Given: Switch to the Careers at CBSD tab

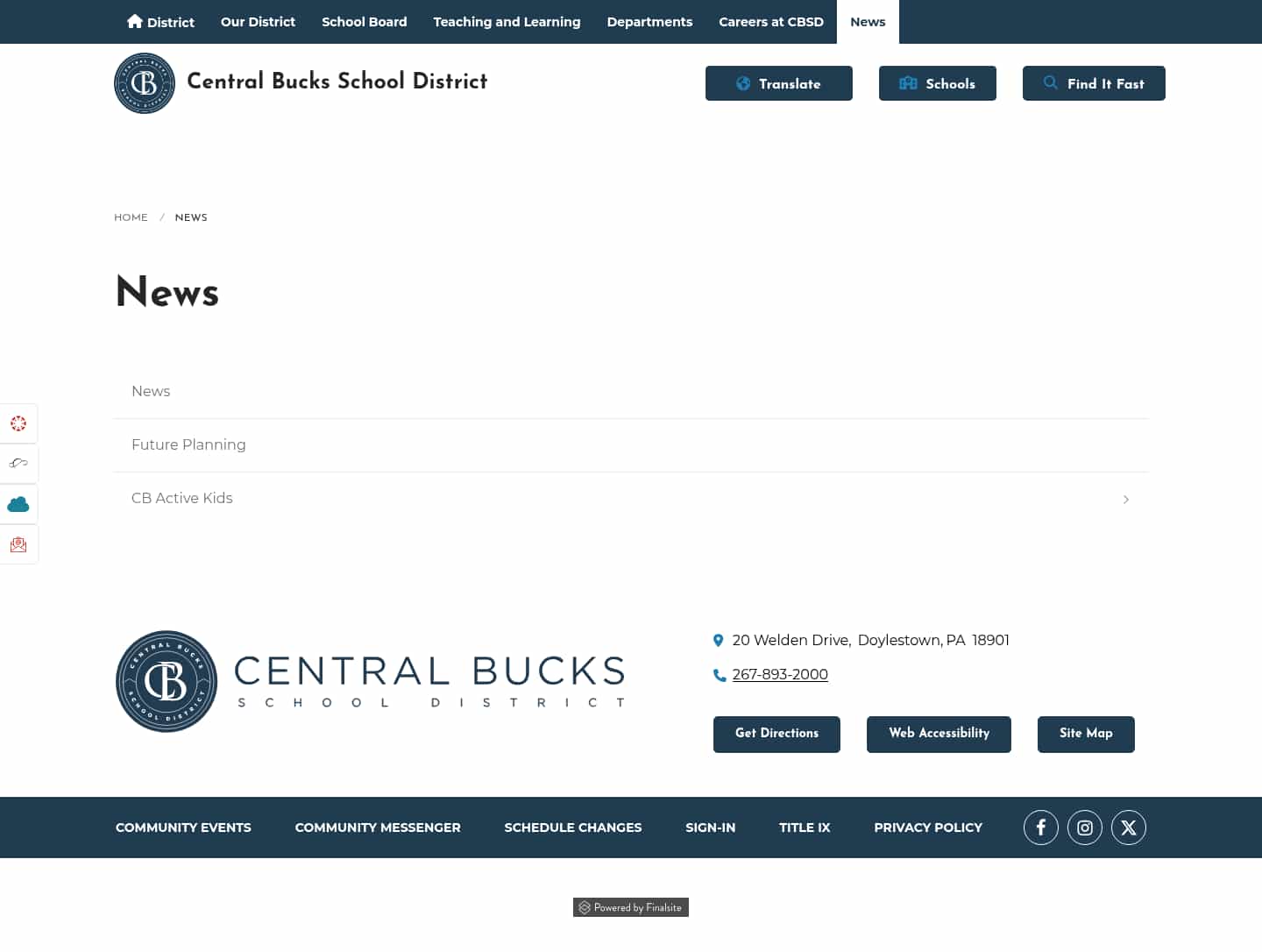Looking at the screenshot, I should [771, 21].
